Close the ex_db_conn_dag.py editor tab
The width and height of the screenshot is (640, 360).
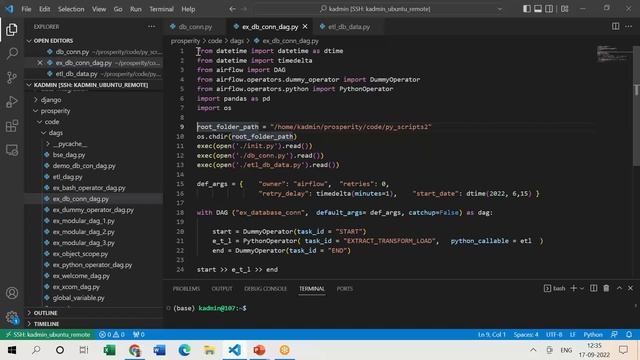pos(305,27)
